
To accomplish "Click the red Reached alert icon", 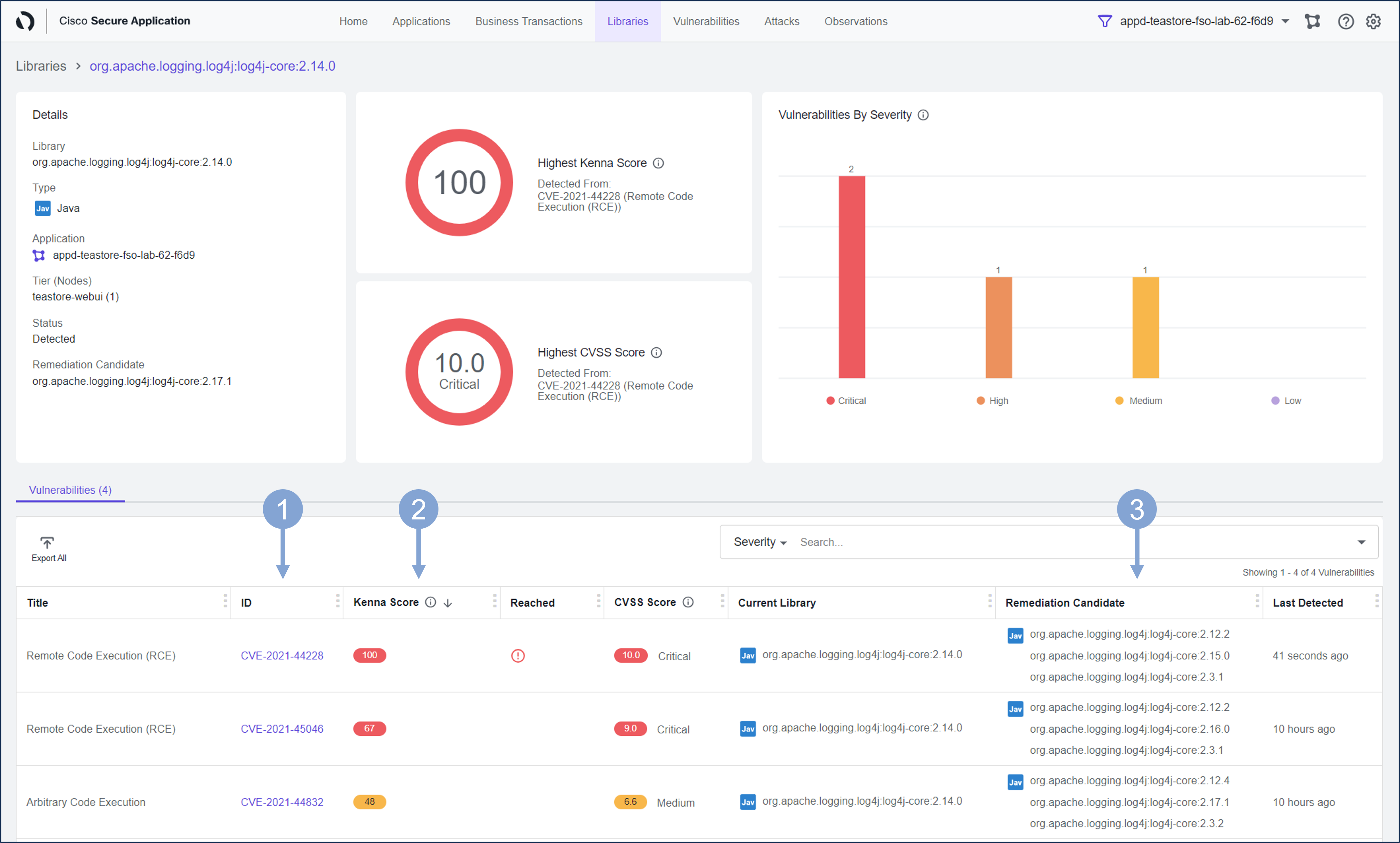I will [518, 656].
